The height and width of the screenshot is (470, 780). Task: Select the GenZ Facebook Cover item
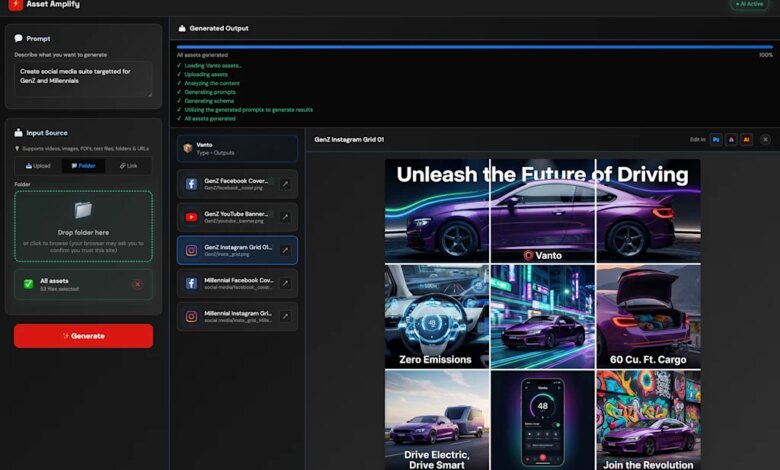(237, 184)
